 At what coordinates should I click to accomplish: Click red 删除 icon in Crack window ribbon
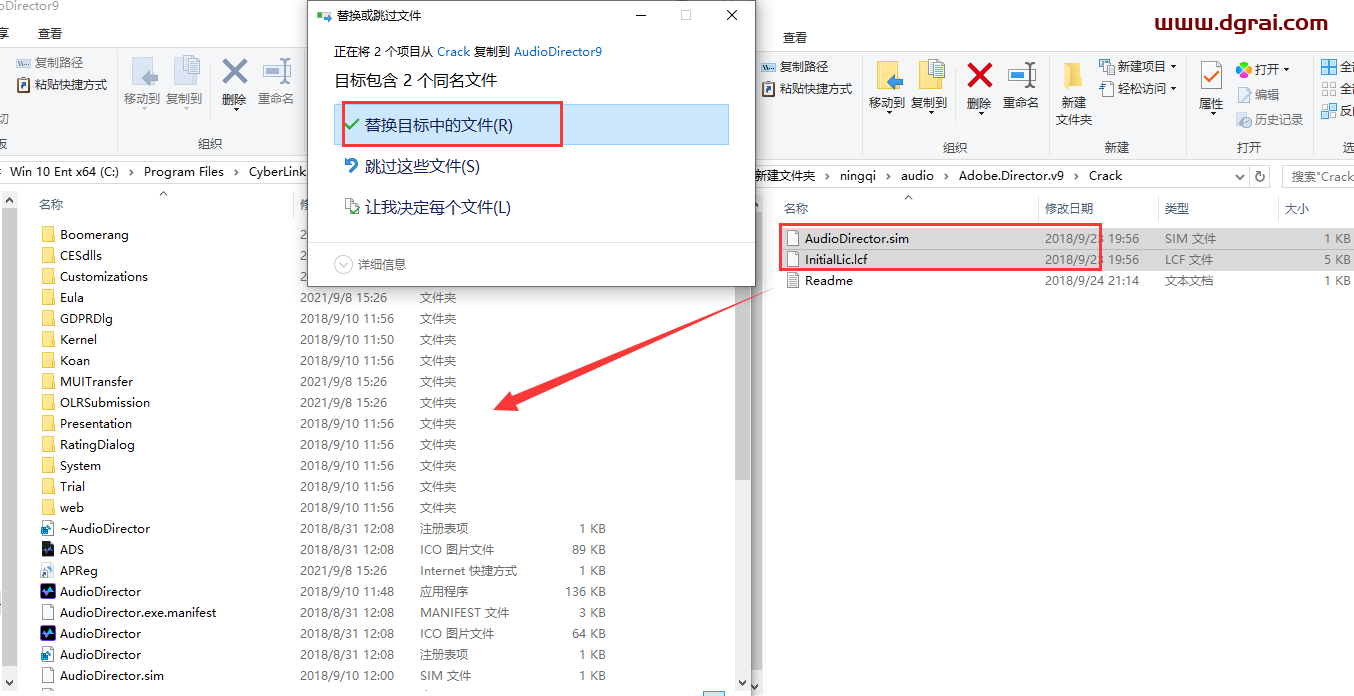coord(979,85)
